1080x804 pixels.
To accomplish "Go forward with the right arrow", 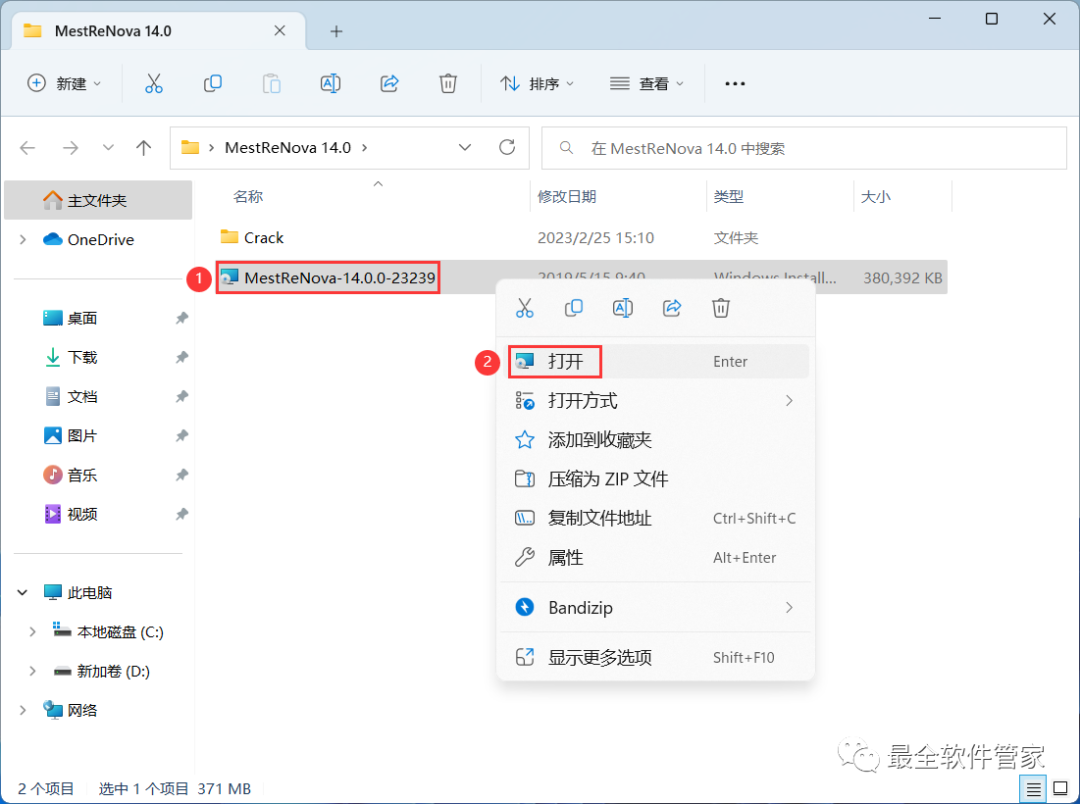I will point(70,147).
